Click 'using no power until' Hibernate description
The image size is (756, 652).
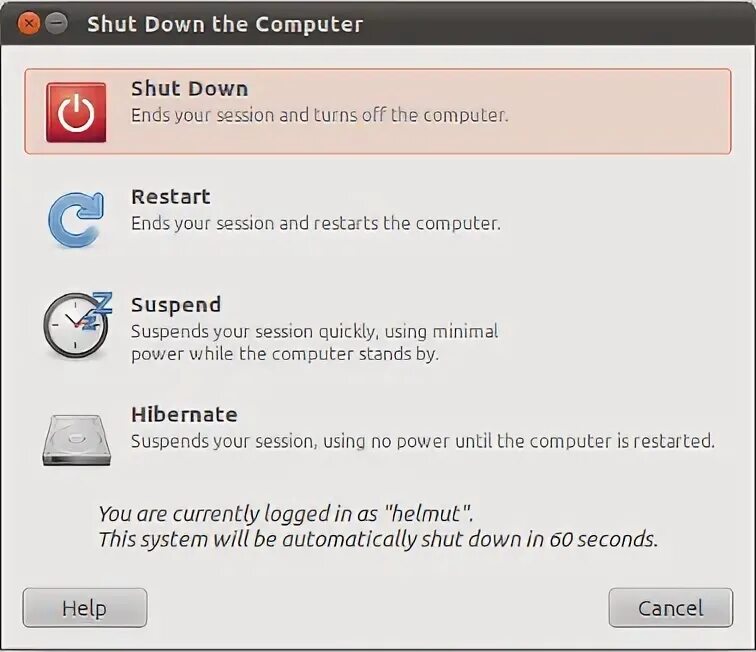tap(423, 441)
